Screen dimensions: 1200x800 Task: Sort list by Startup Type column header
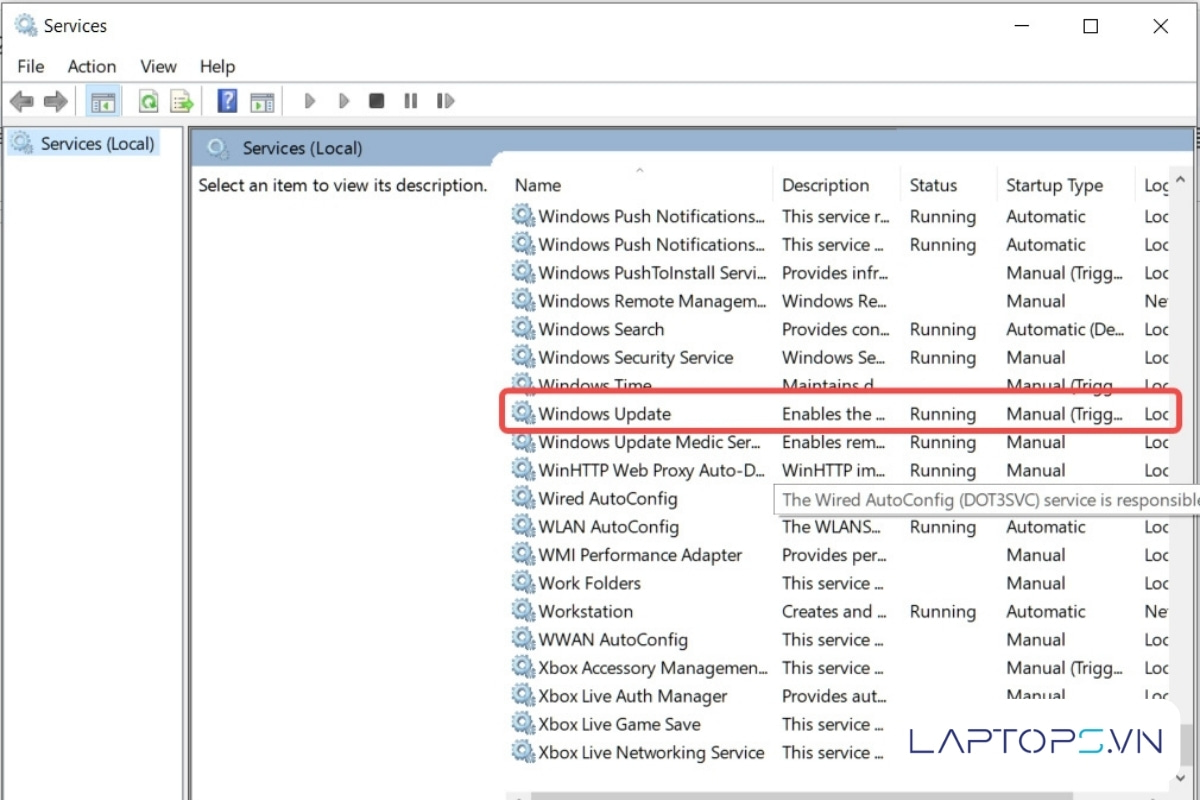coord(1054,185)
